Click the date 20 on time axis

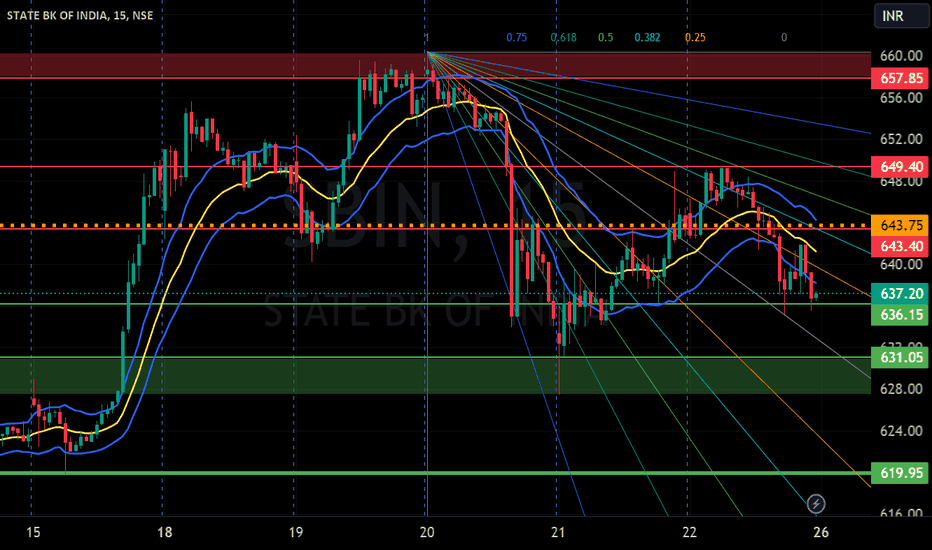(x=427, y=532)
